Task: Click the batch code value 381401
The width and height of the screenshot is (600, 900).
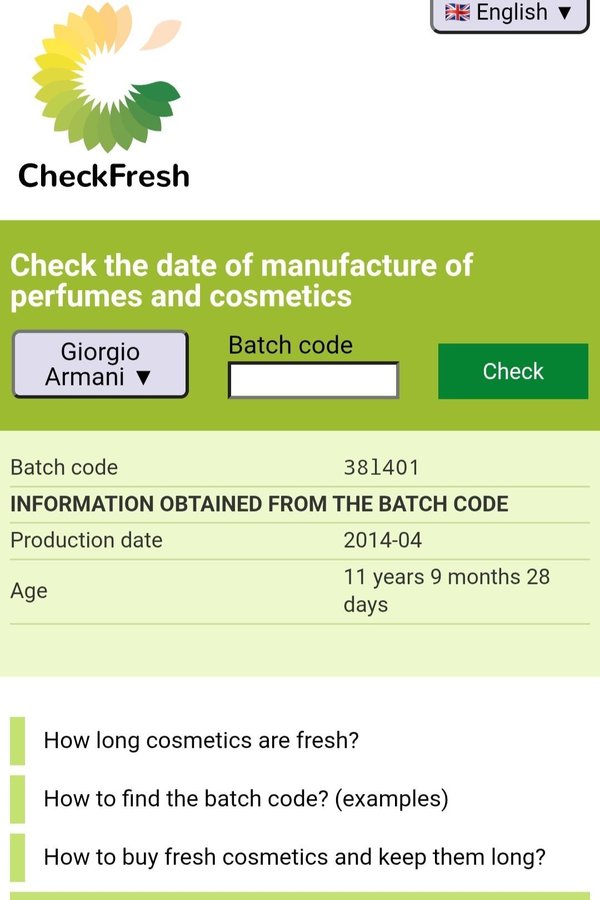Action: pos(381,467)
